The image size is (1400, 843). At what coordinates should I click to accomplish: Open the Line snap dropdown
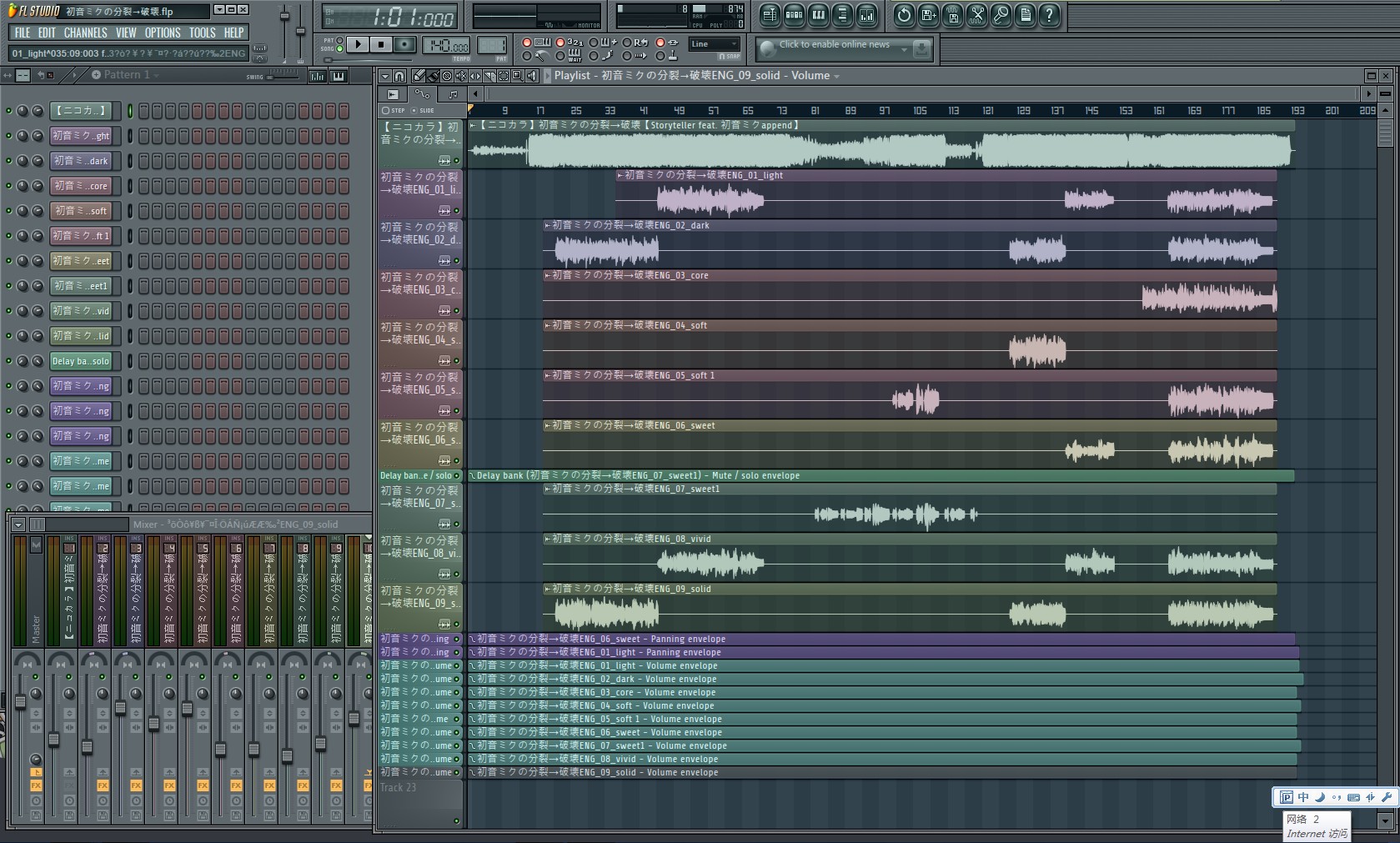tap(715, 44)
